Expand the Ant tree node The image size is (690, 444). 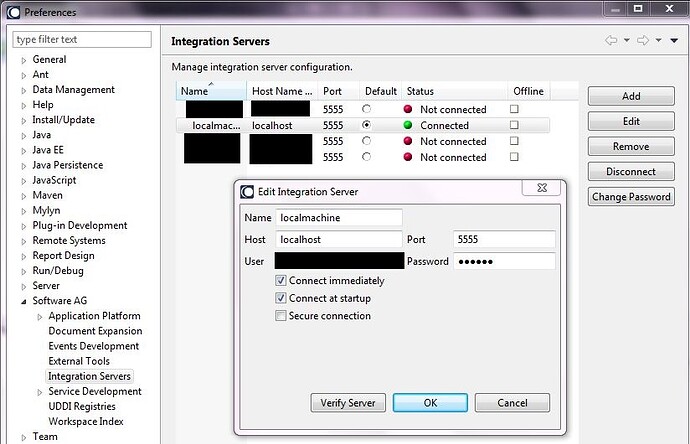click(x=24, y=75)
